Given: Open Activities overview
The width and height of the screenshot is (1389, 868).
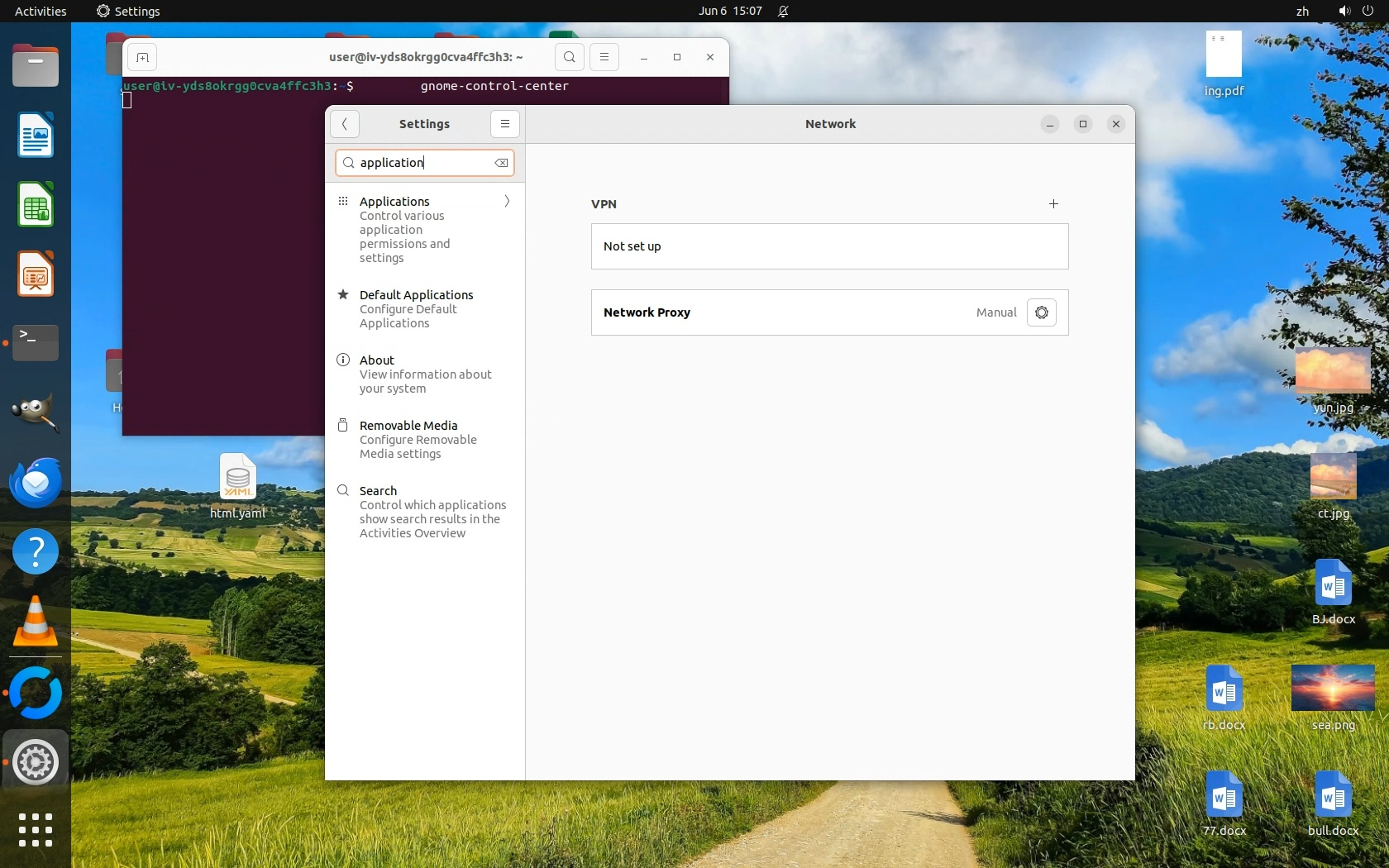Looking at the screenshot, I should tap(41, 12).
